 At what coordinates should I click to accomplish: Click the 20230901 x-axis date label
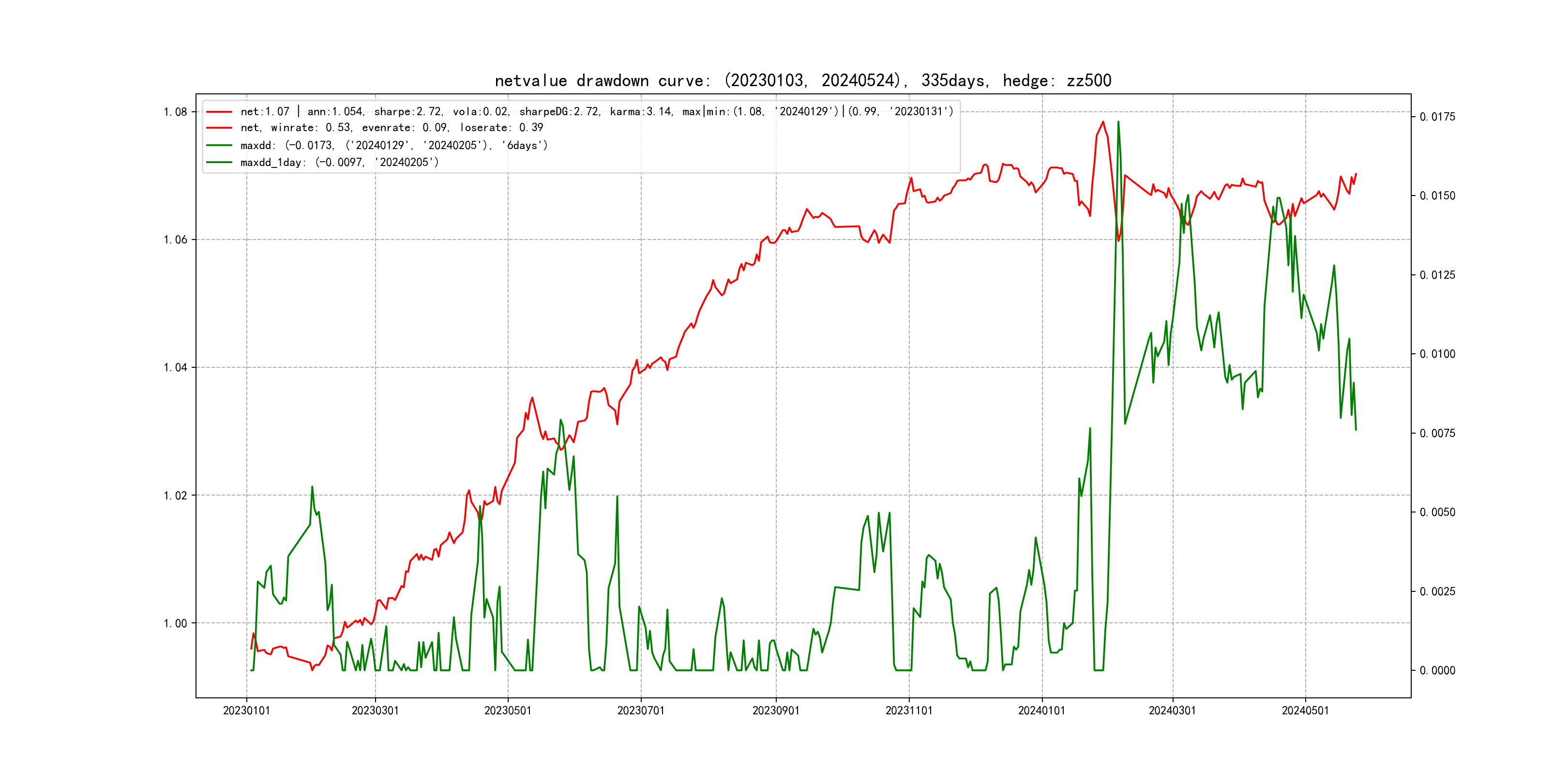click(x=775, y=710)
